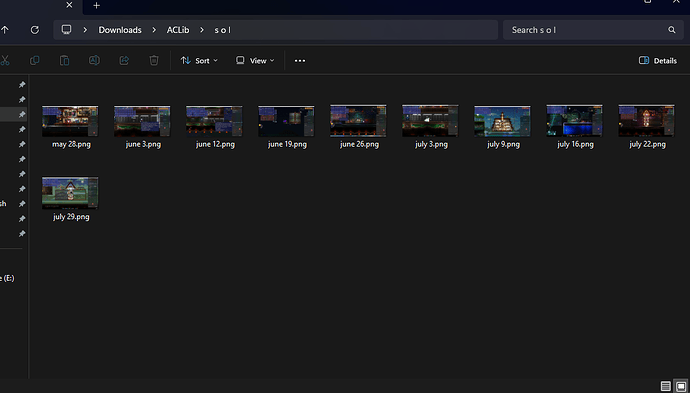Screen dimensions: 690x393
Task: Click the Cut scissors icon
Action: click(4, 60)
